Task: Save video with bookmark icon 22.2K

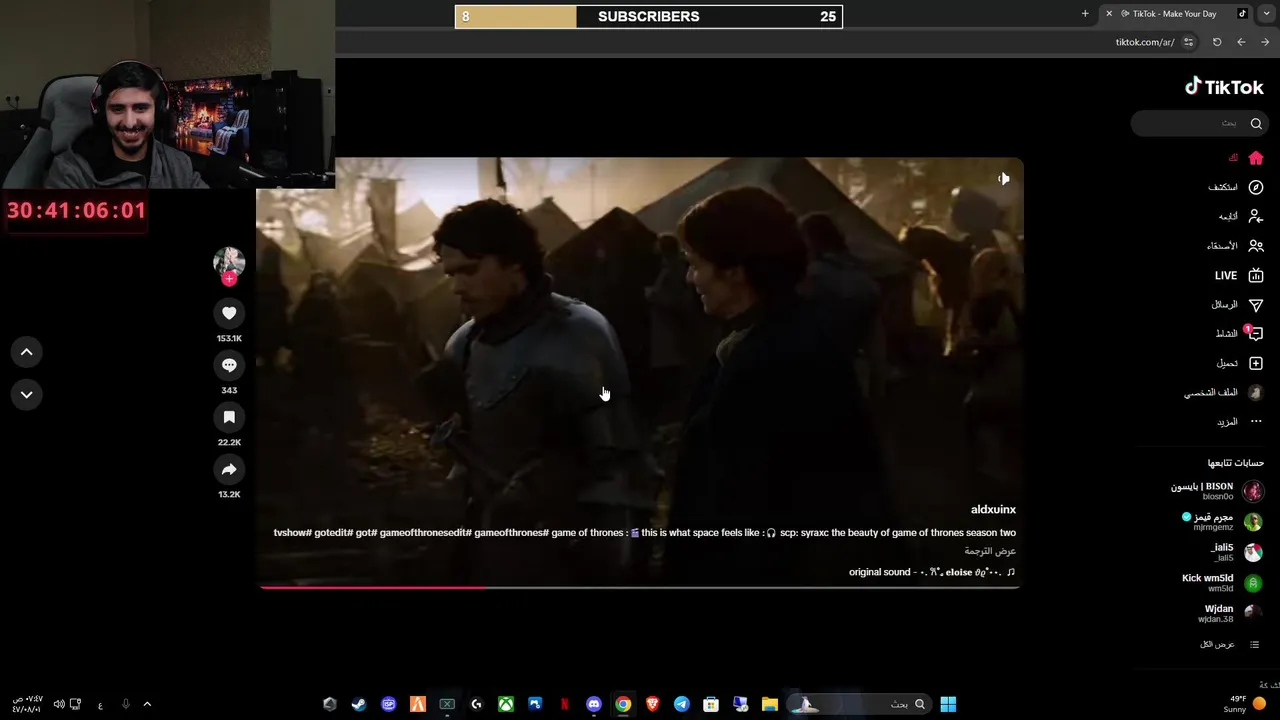Action: pos(229,417)
